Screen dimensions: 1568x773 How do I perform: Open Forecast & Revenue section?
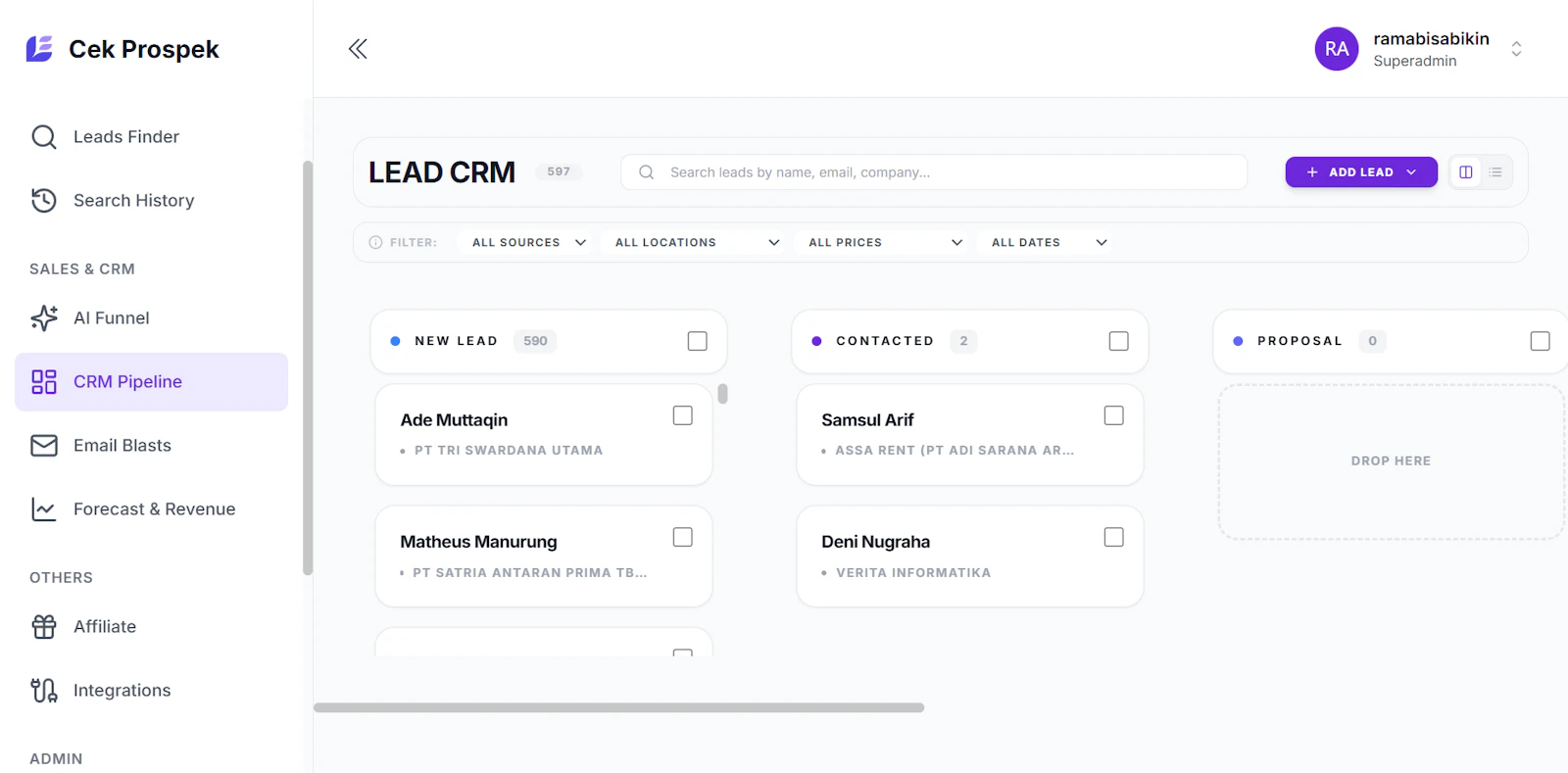[152, 508]
